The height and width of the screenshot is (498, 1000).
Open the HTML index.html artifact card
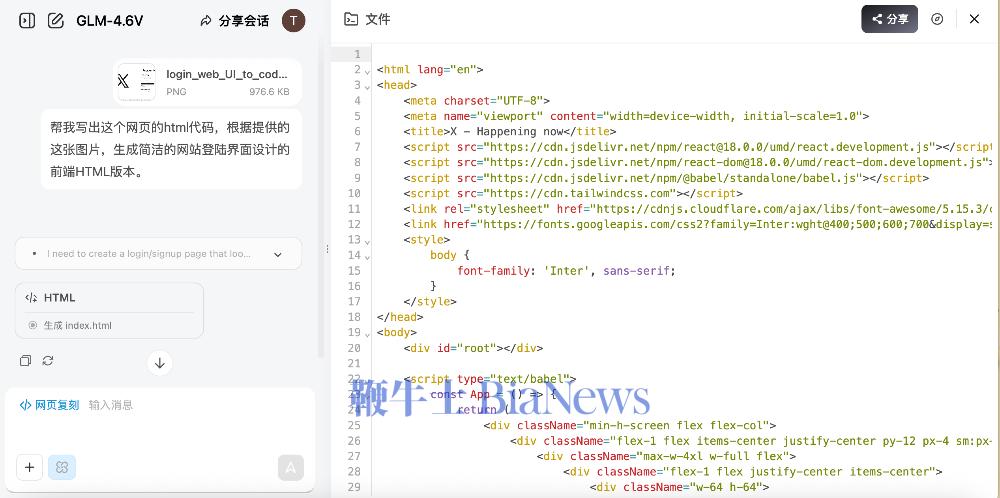tap(109, 310)
